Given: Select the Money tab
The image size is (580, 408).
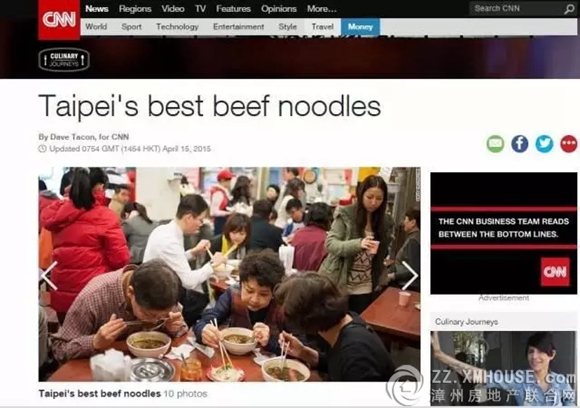Looking at the screenshot, I should point(360,27).
